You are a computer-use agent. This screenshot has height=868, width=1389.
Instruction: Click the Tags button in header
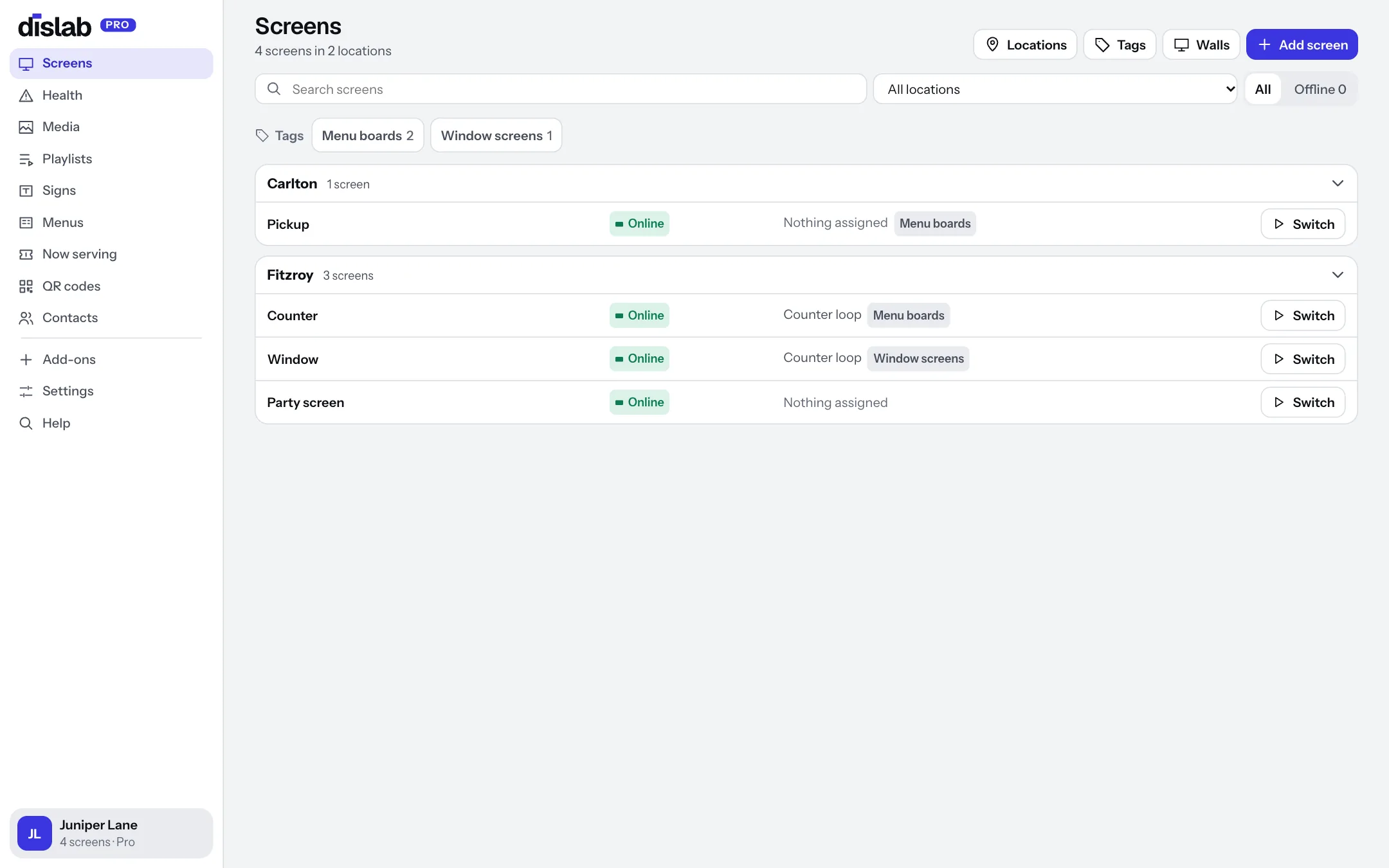[1120, 44]
